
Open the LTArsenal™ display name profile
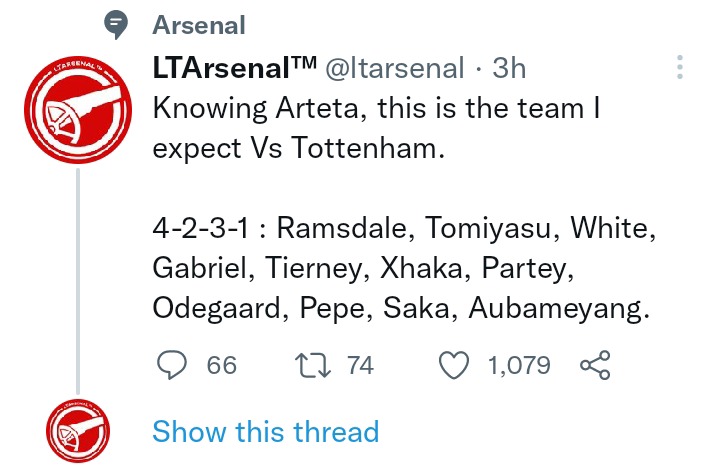click(235, 68)
